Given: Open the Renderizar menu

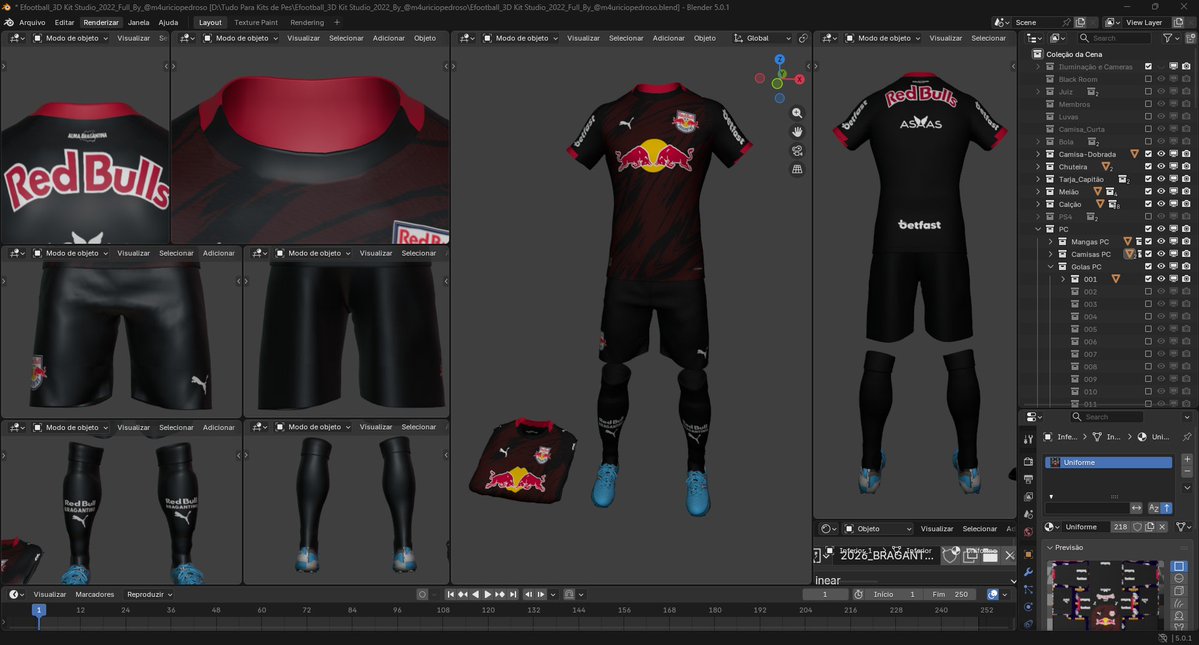Looking at the screenshot, I should click(101, 22).
